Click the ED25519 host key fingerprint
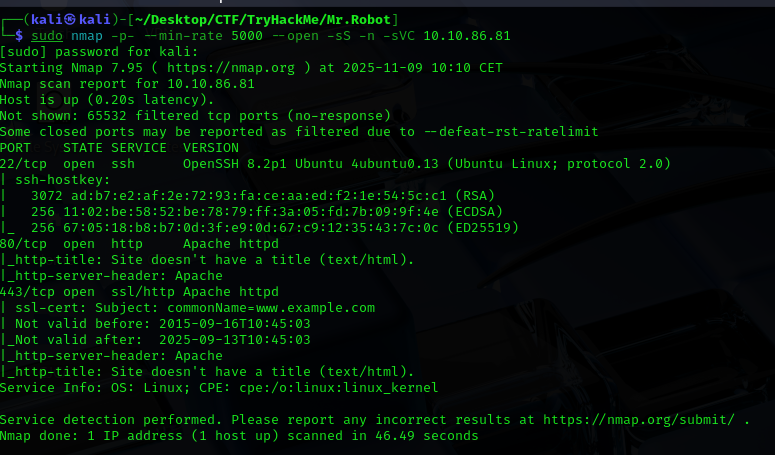 (x=260, y=227)
